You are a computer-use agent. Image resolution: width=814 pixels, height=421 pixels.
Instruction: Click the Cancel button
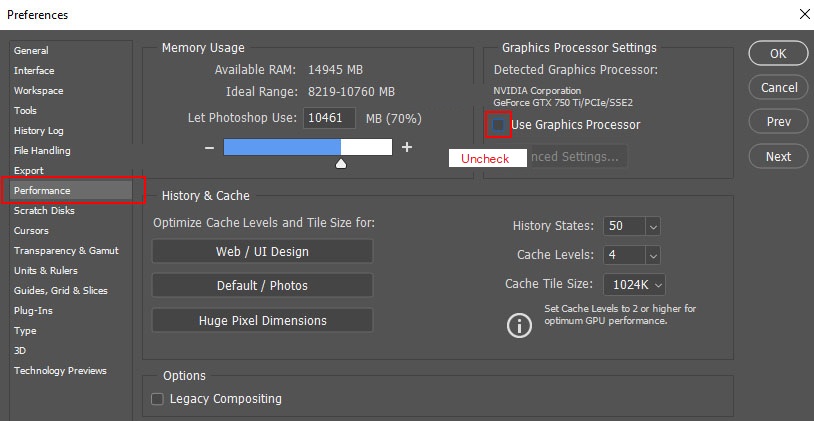point(778,87)
